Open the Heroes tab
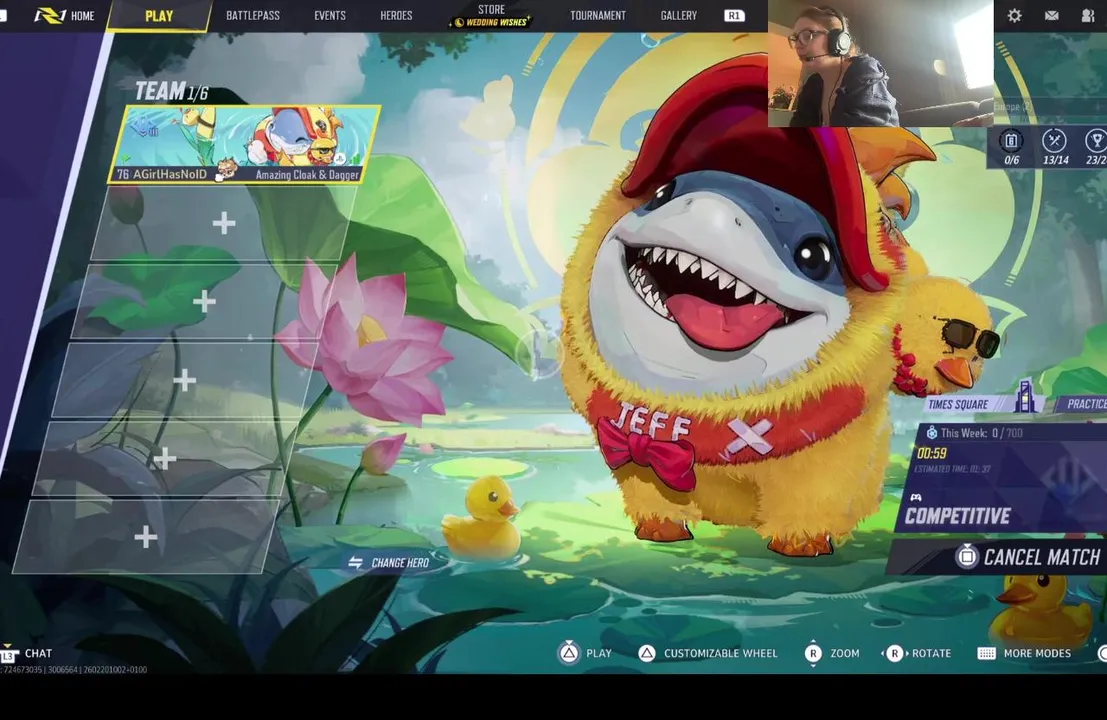Image resolution: width=1107 pixels, height=720 pixels. tap(396, 16)
